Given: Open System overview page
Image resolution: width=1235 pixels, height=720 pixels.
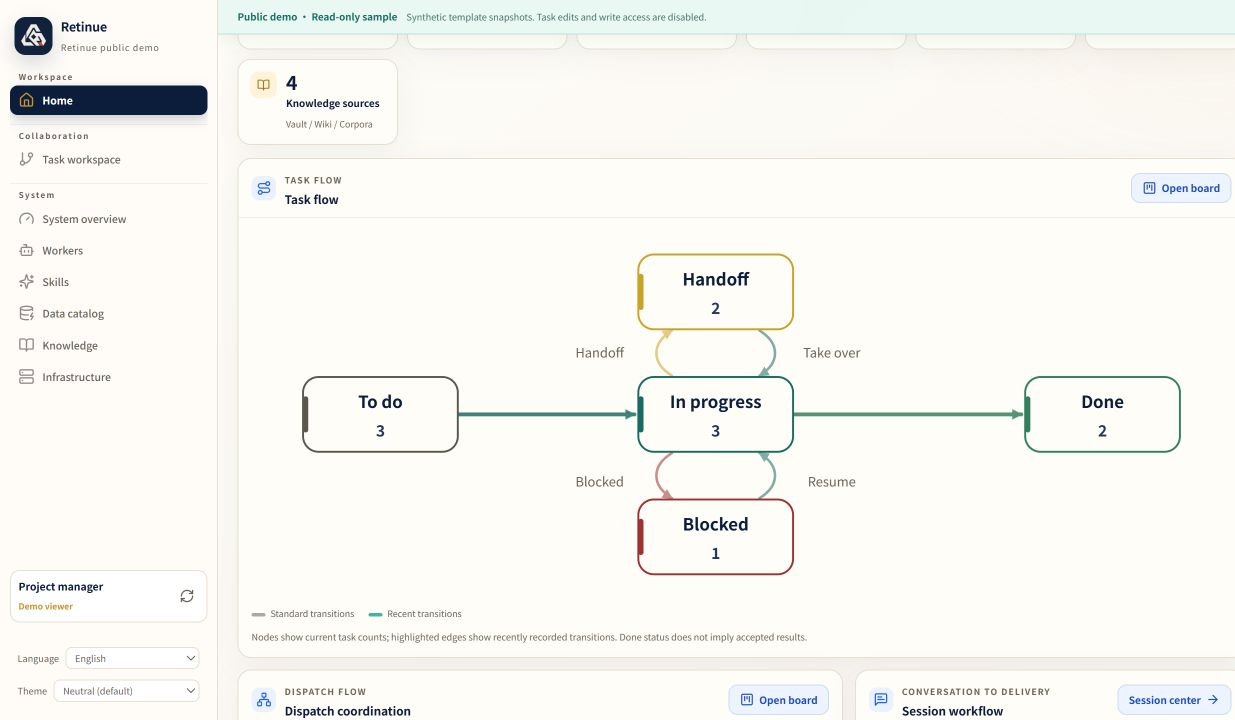Looking at the screenshot, I should pos(109,219).
